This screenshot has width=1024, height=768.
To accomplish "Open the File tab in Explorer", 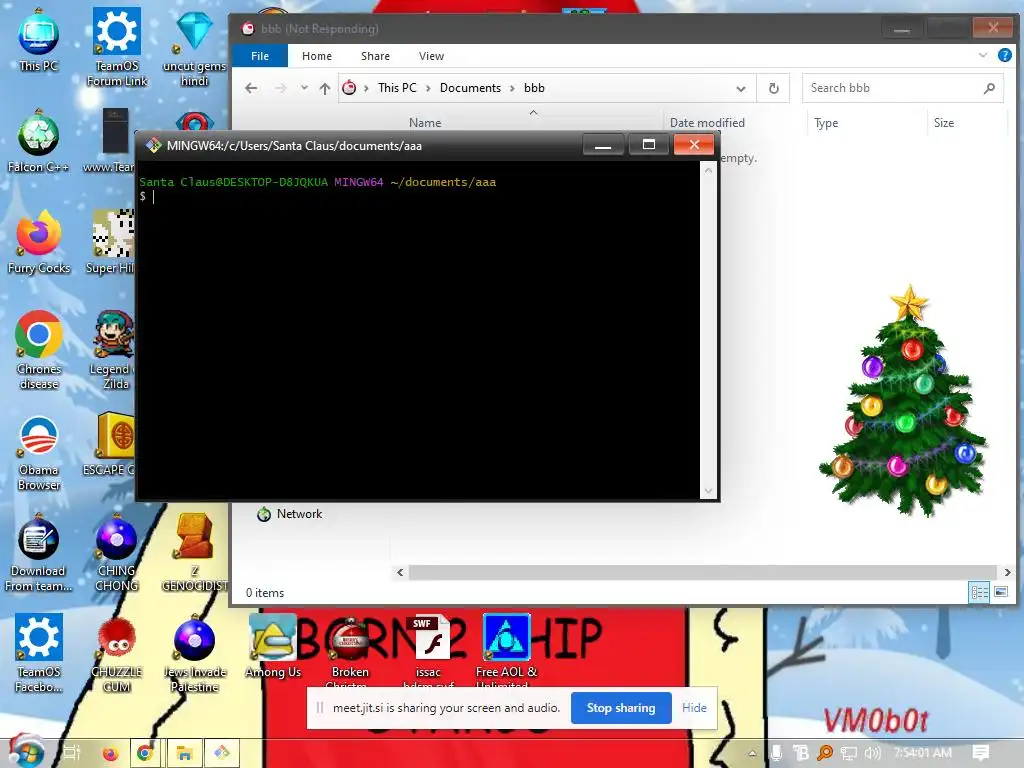I will coord(260,56).
